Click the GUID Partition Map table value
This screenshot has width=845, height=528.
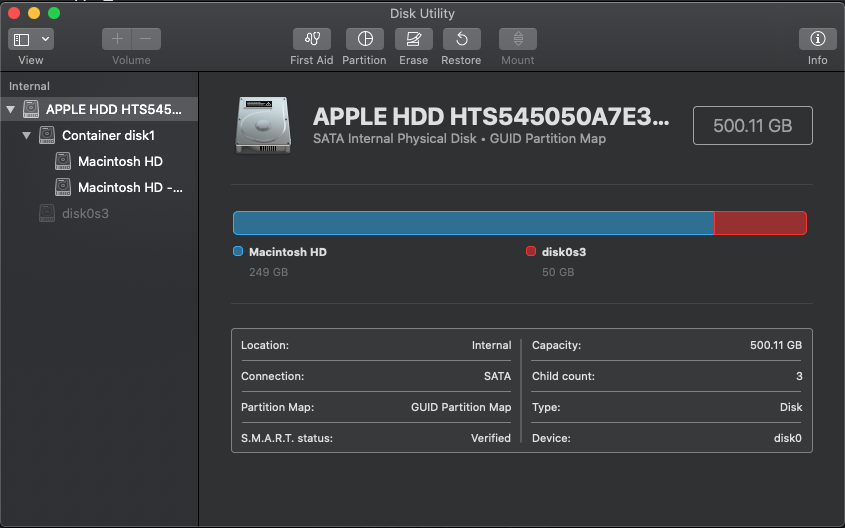pos(461,407)
